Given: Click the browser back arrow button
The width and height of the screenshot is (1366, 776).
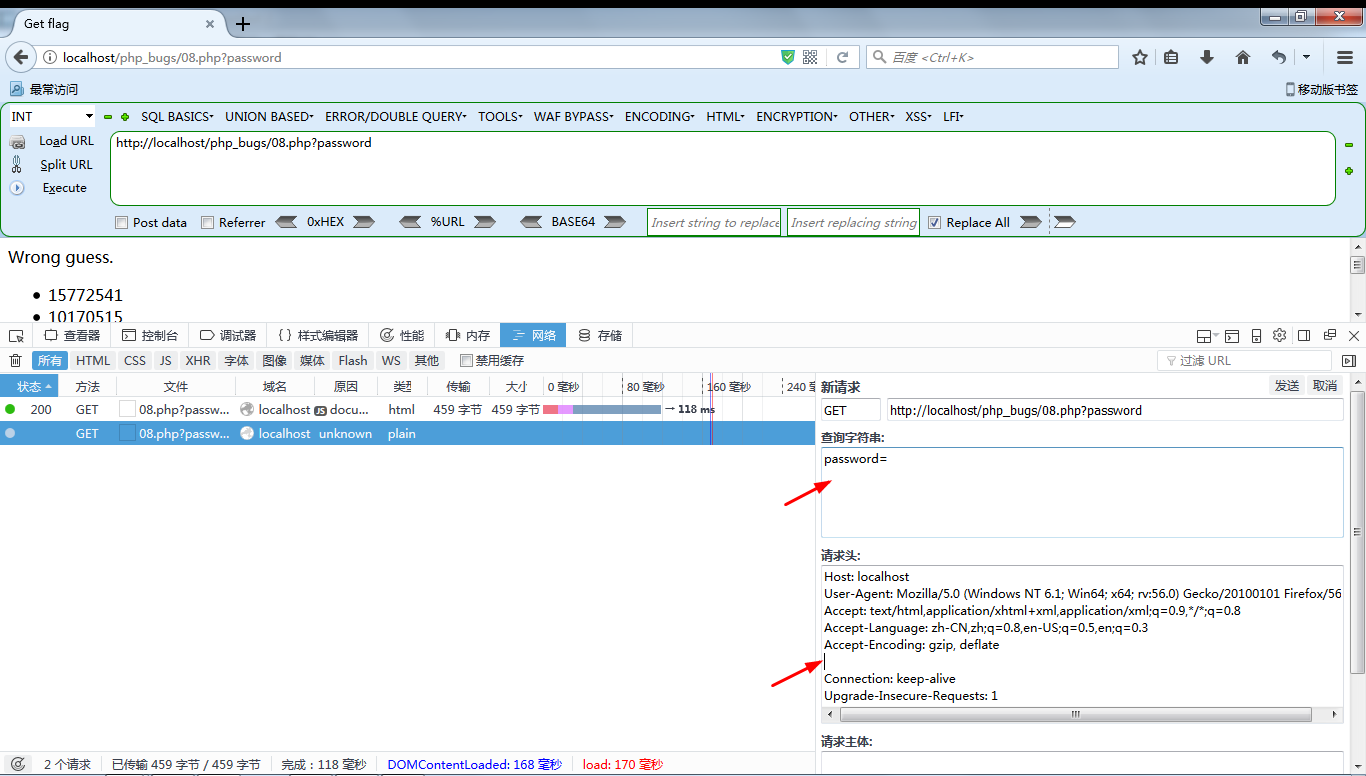Looking at the screenshot, I should point(21,57).
